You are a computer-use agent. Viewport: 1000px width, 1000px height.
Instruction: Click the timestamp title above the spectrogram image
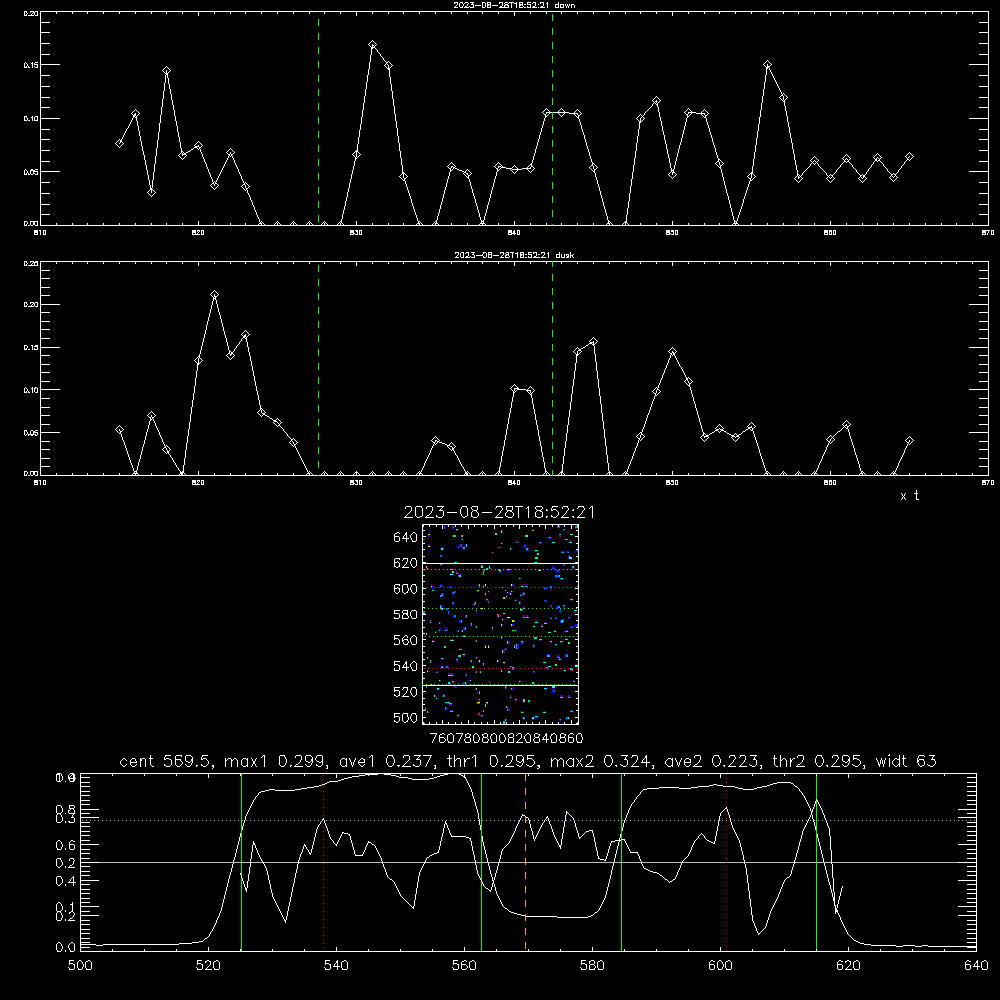tap(500, 512)
